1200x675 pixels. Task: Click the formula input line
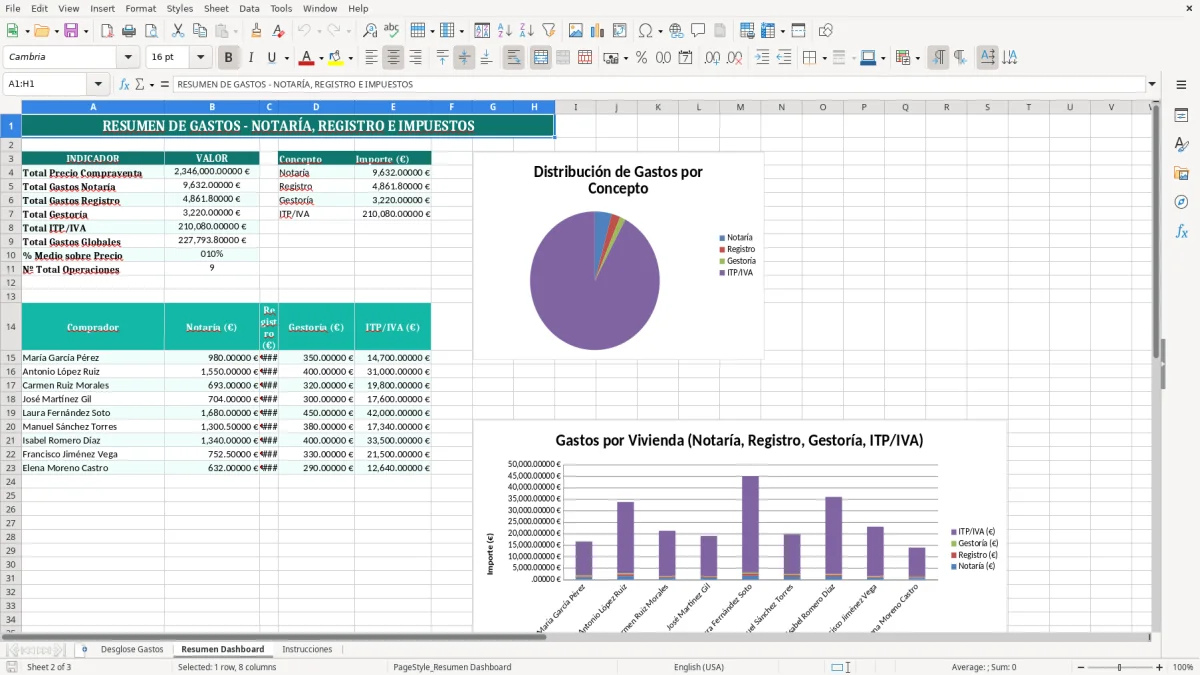658,84
